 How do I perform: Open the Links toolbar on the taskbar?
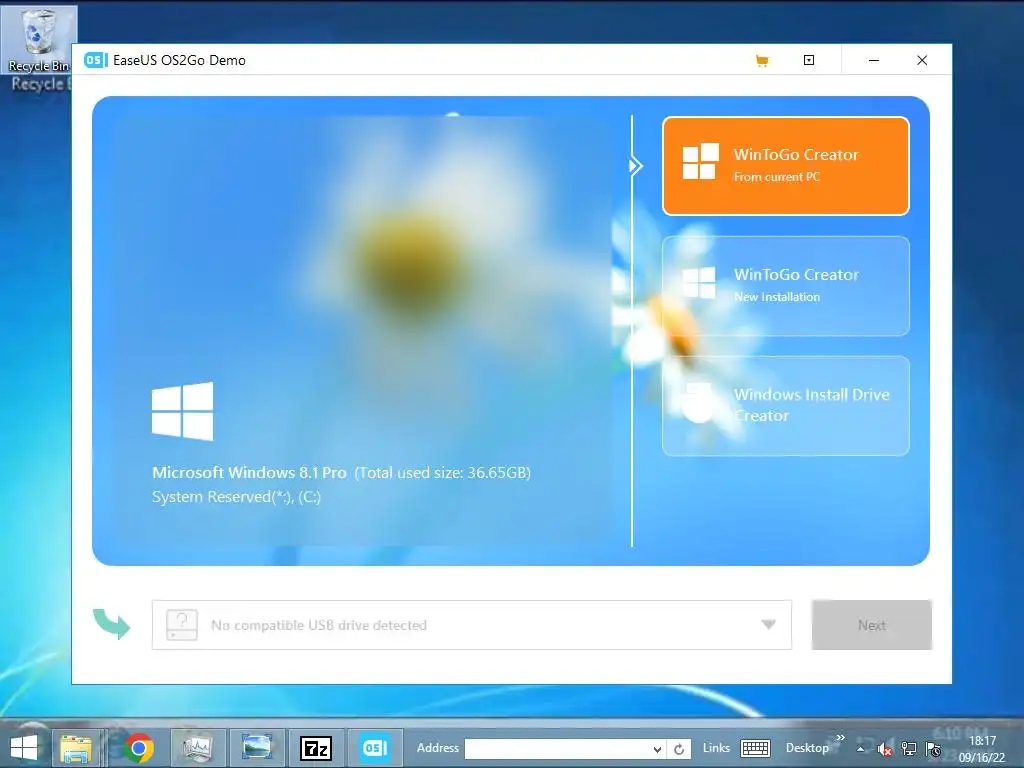pos(716,748)
